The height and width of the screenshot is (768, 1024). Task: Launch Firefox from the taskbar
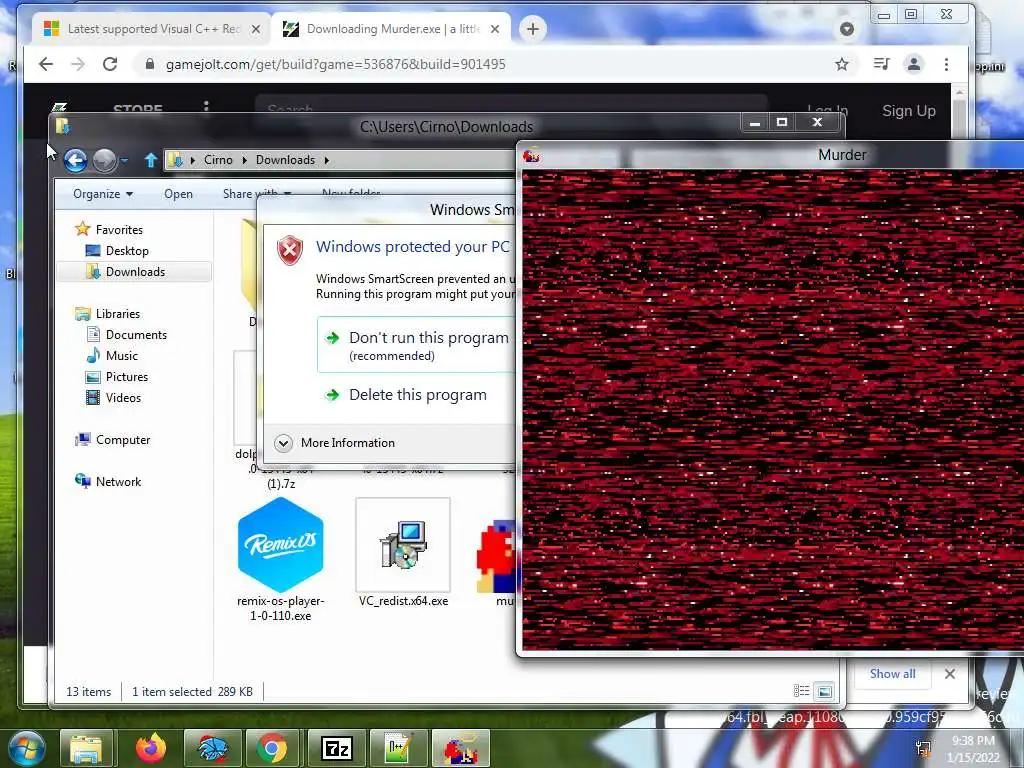coord(151,748)
